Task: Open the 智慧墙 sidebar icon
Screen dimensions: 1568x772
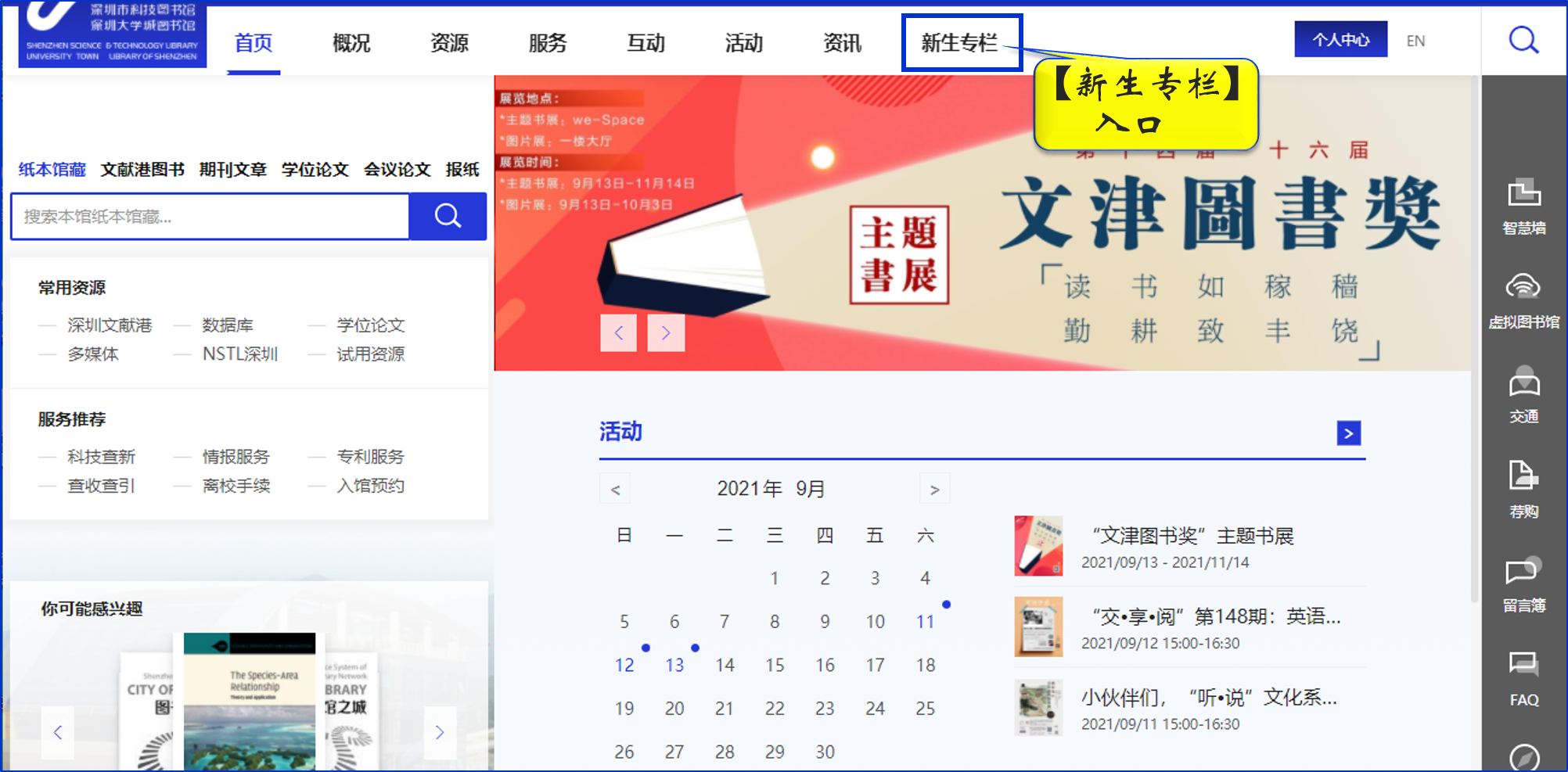Action: pyautogui.click(x=1523, y=205)
